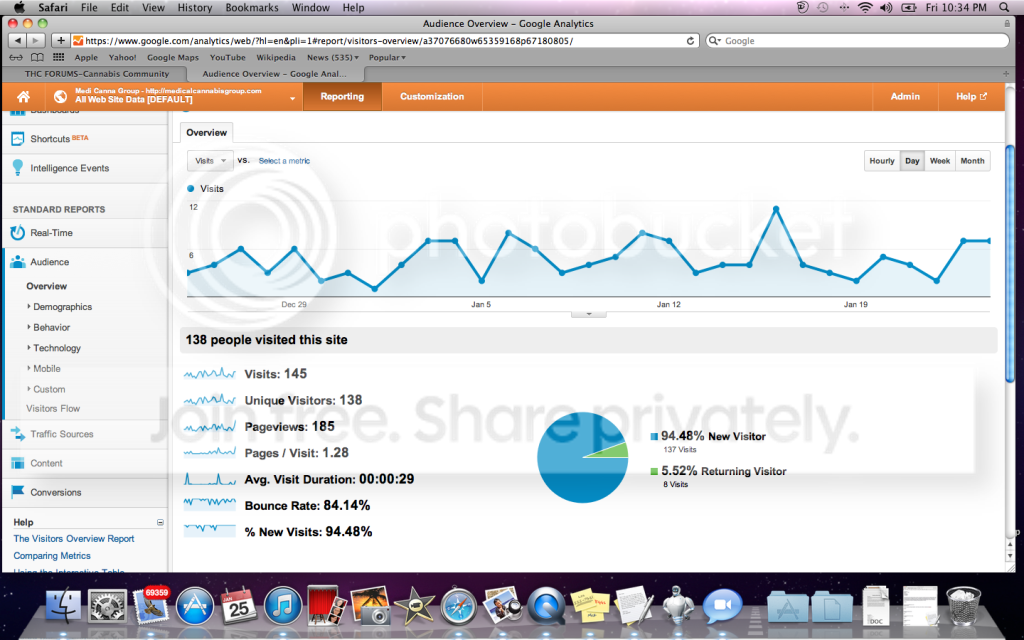
Task: Open The Visitors Overview Report help link
Action: [74, 539]
